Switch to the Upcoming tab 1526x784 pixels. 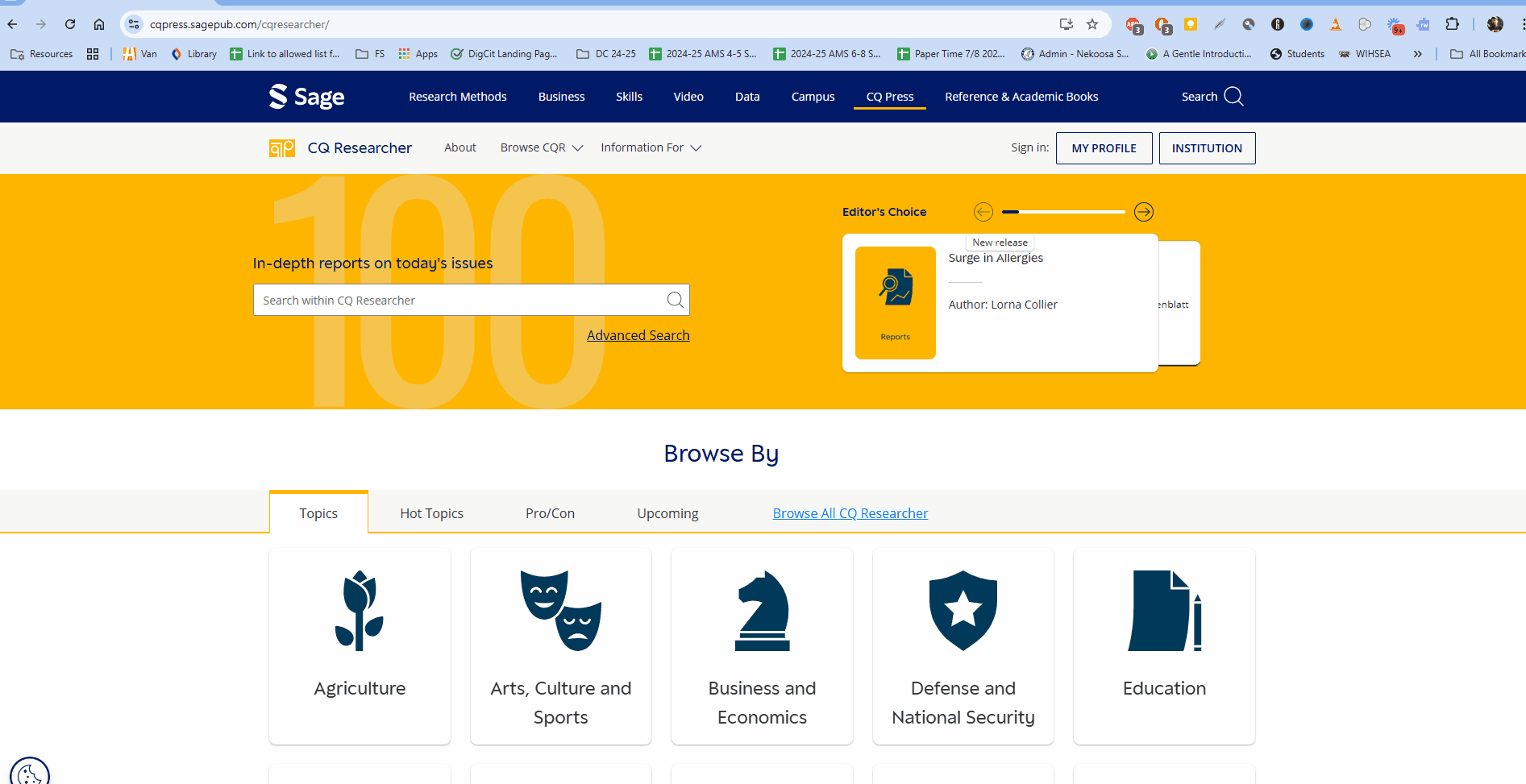coord(668,513)
